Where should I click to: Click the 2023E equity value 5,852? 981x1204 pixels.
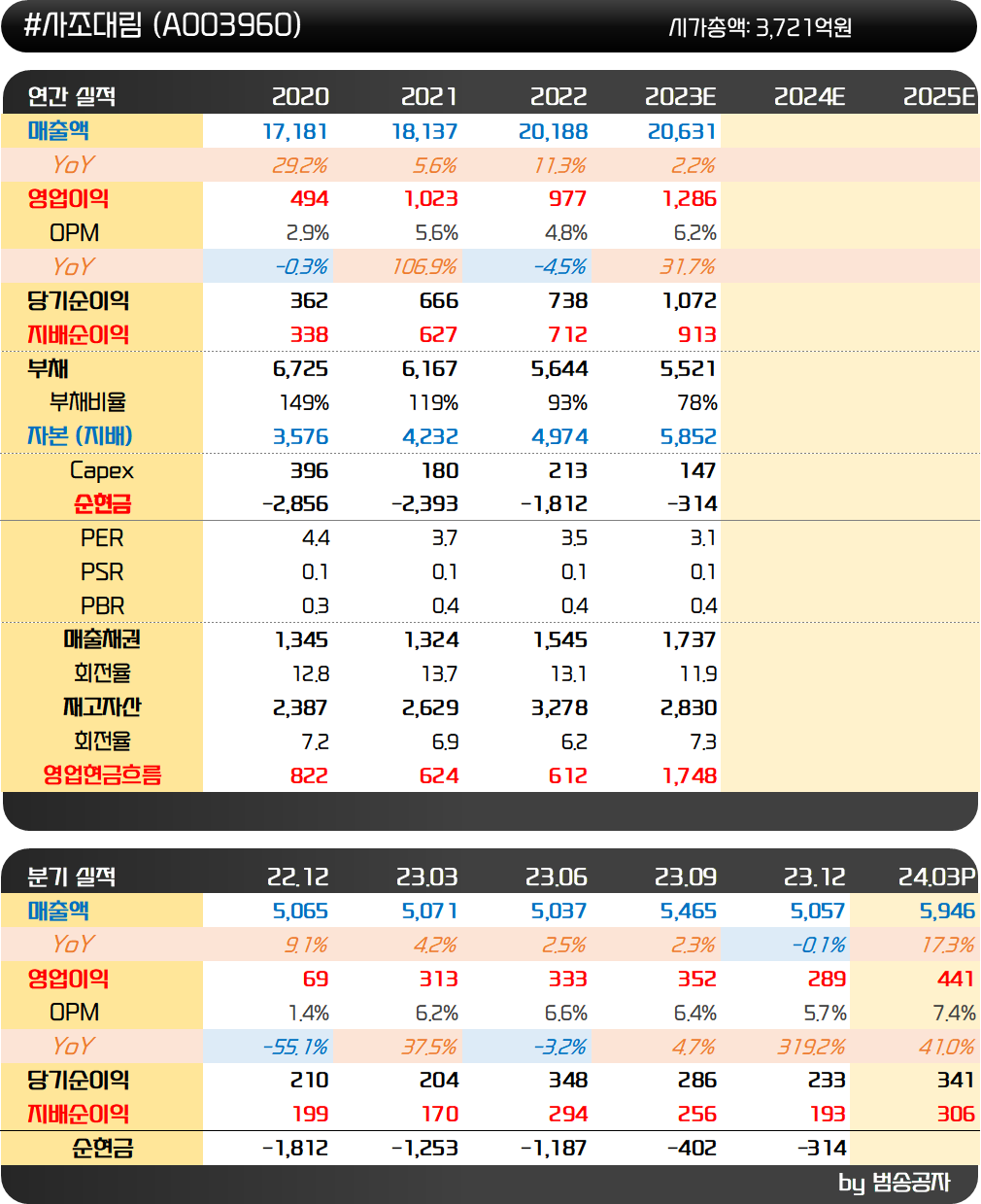coord(689,436)
